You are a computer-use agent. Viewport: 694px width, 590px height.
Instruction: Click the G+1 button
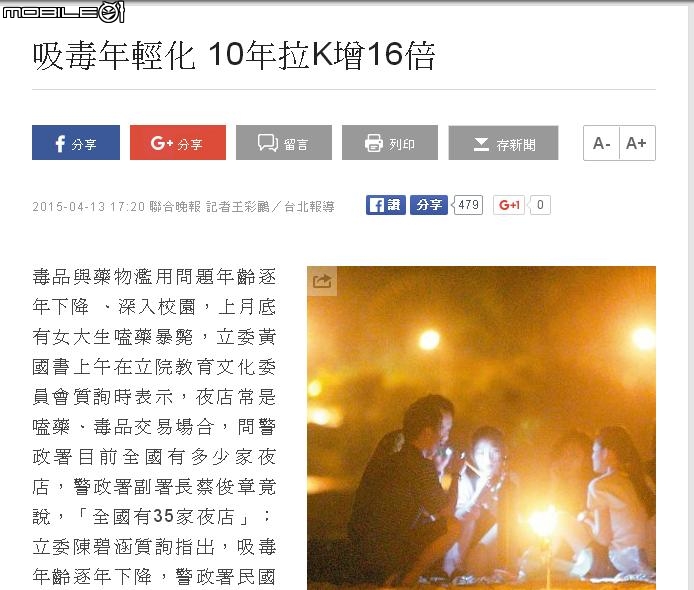(x=509, y=205)
